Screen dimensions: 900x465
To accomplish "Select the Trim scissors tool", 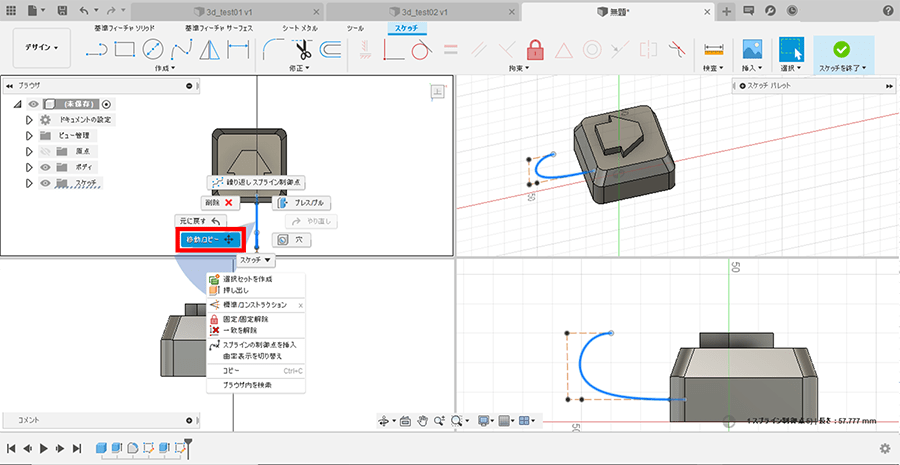I will 302,50.
